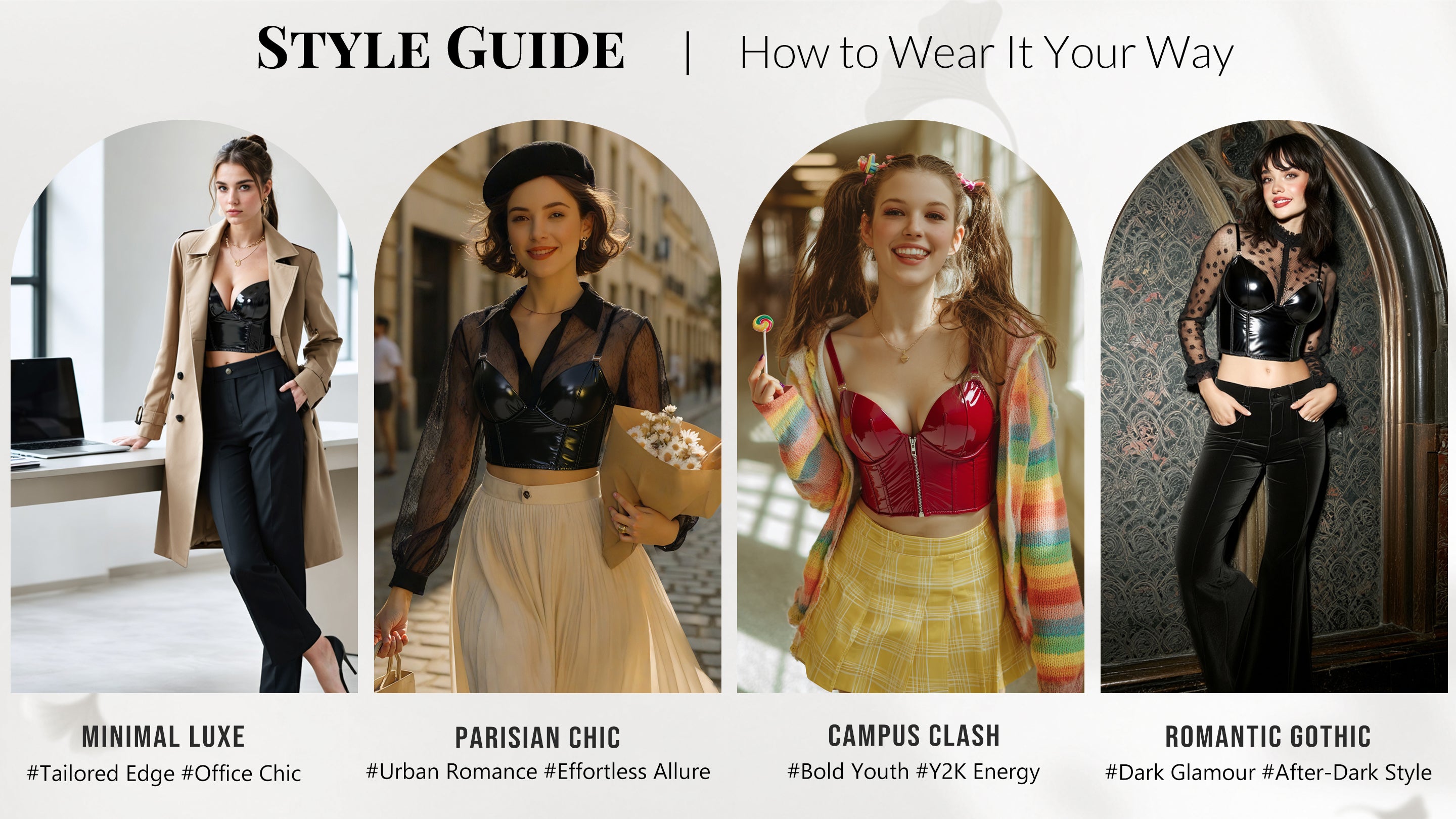Screen dimensions: 1456x819
Task: Open the Campus Clash rainbow cardigan photo
Action: pos(911,406)
